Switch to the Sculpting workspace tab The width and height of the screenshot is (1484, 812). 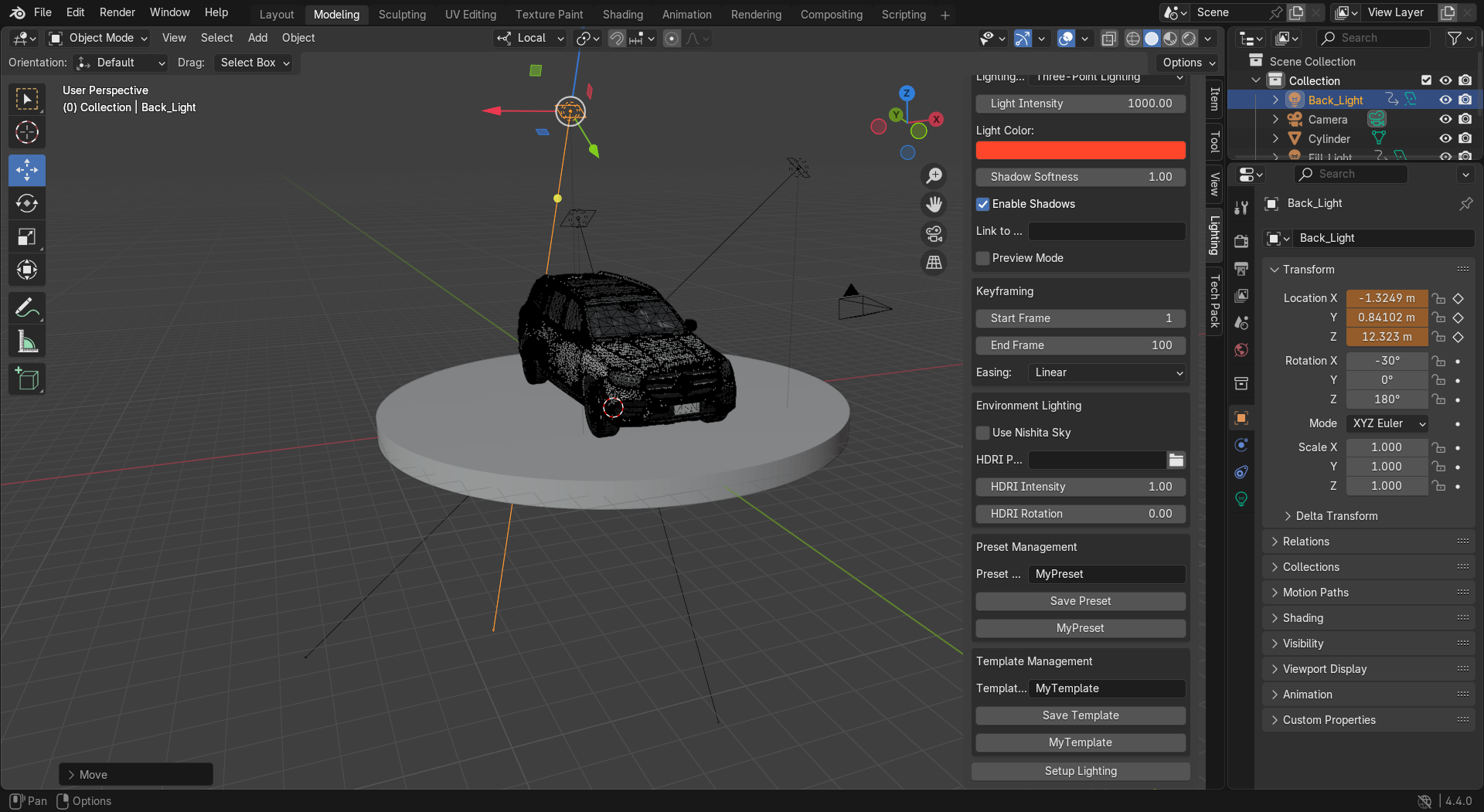pyautogui.click(x=402, y=15)
